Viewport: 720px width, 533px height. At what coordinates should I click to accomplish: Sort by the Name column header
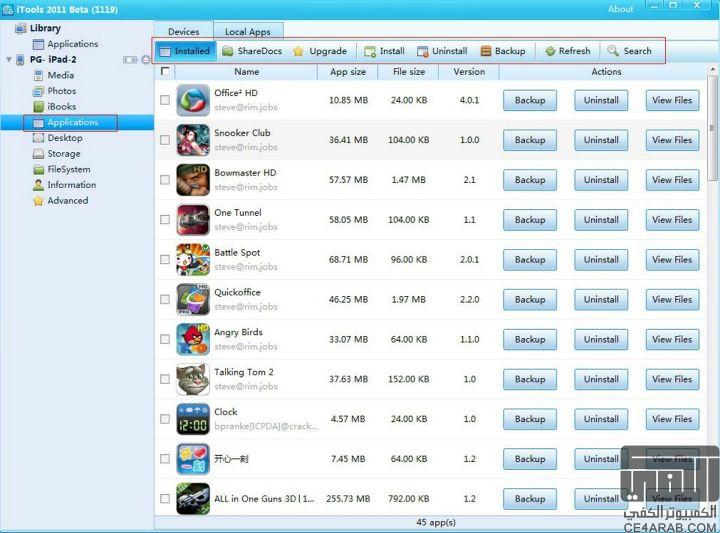coord(246,72)
